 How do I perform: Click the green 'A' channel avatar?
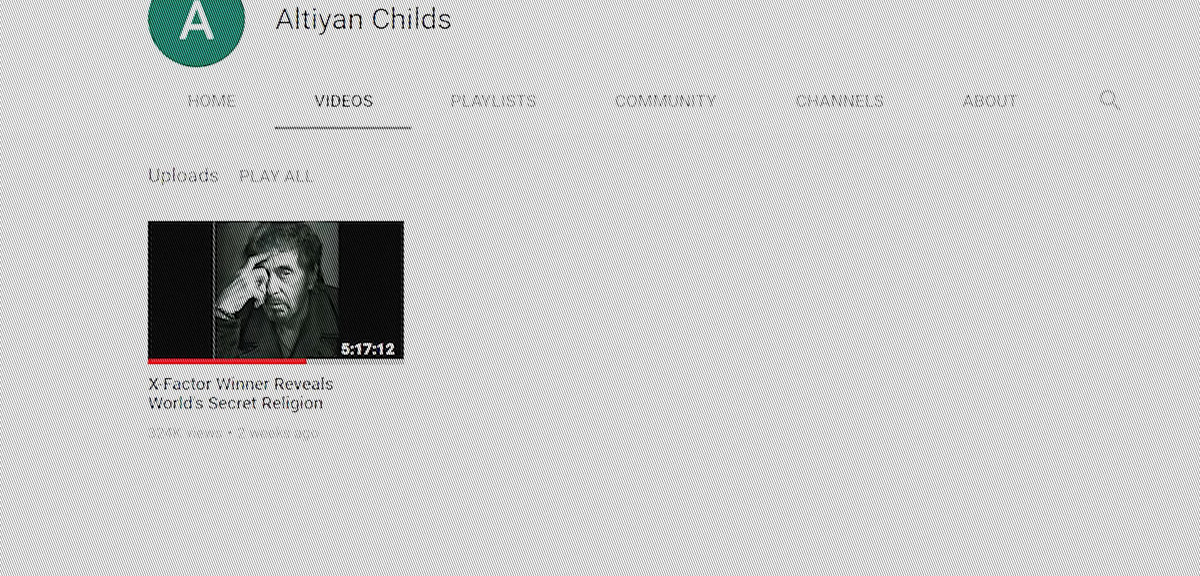click(x=196, y=22)
